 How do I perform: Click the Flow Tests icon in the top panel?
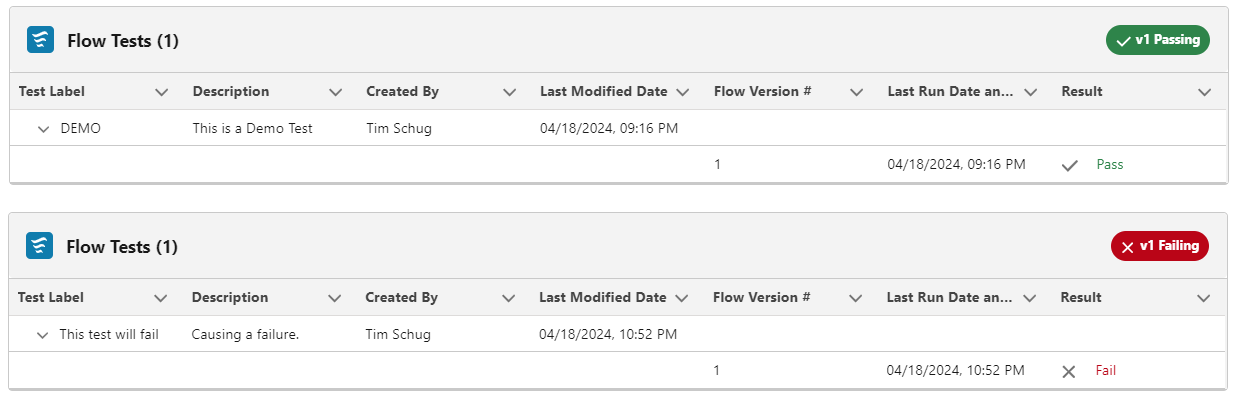(40, 40)
